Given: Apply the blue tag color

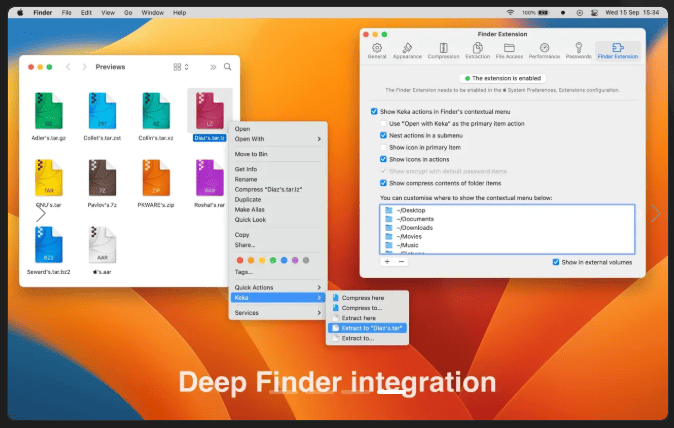Looking at the screenshot, I should tap(284, 260).
